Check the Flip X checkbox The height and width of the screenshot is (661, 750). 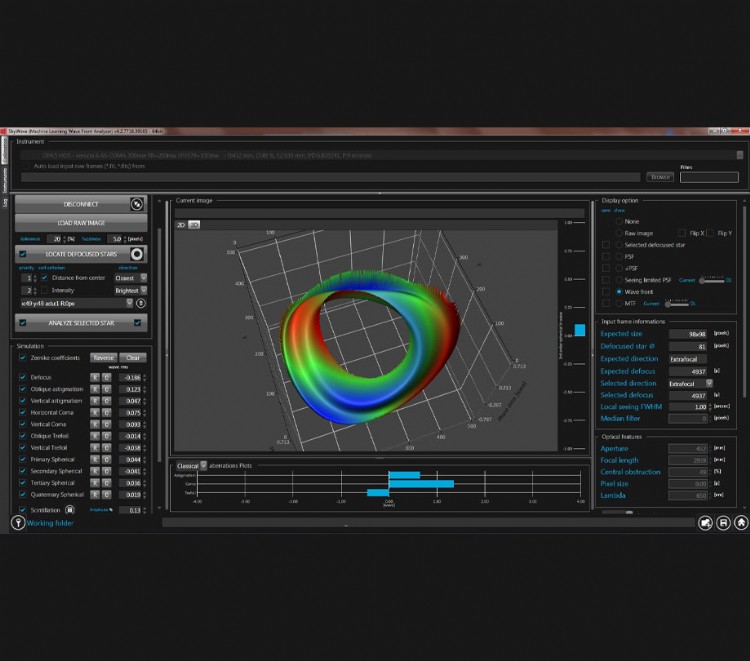[x=682, y=233]
